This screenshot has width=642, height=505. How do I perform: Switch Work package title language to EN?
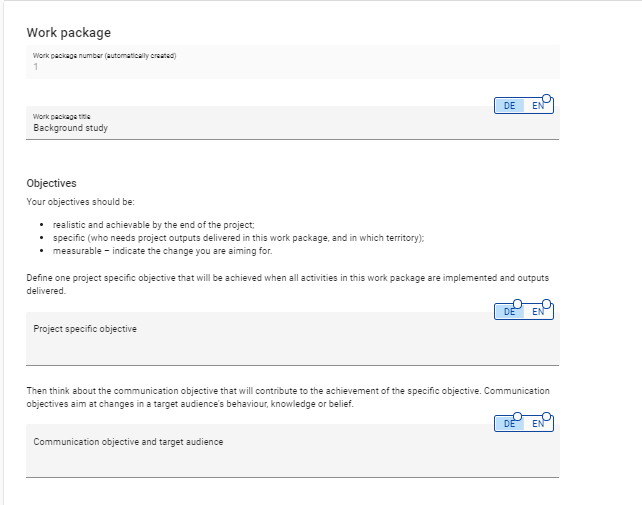536,106
